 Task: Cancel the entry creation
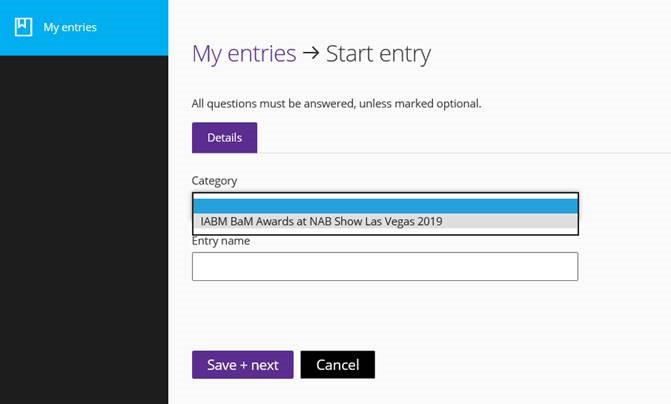click(x=337, y=365)
